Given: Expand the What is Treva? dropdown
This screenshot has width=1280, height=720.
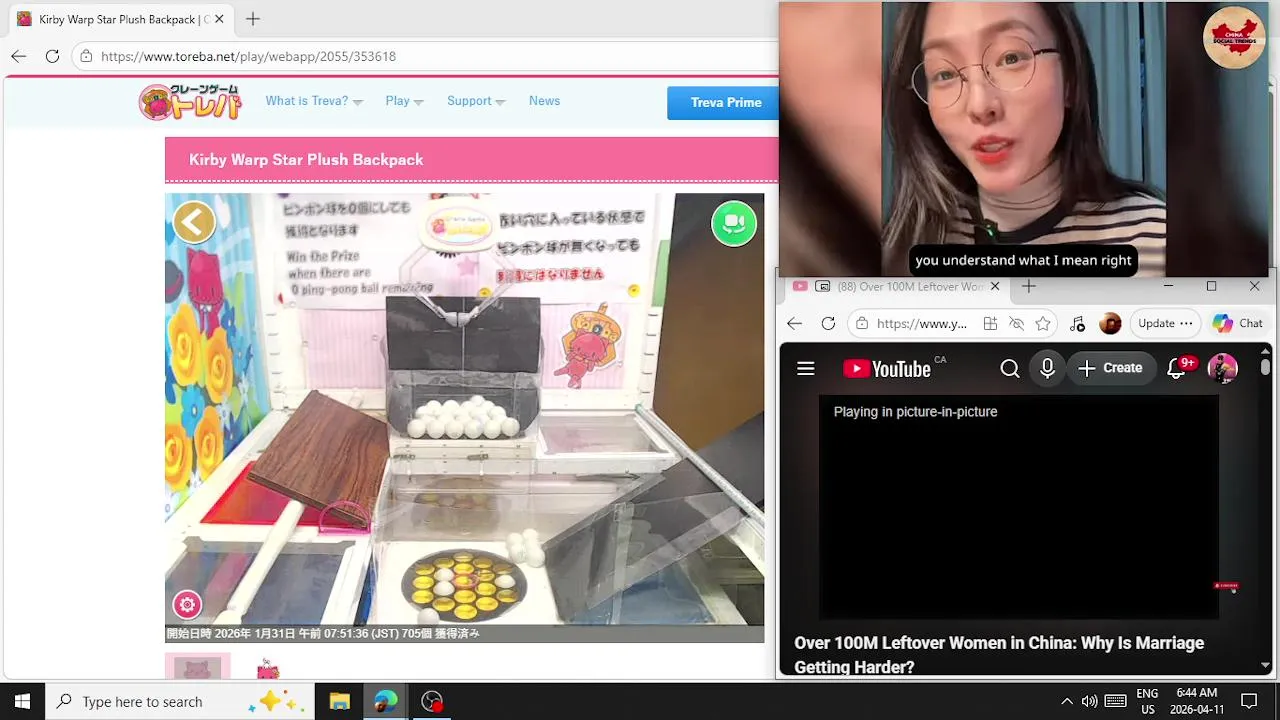Looking at the screenshot, I should tap(314, 101).
